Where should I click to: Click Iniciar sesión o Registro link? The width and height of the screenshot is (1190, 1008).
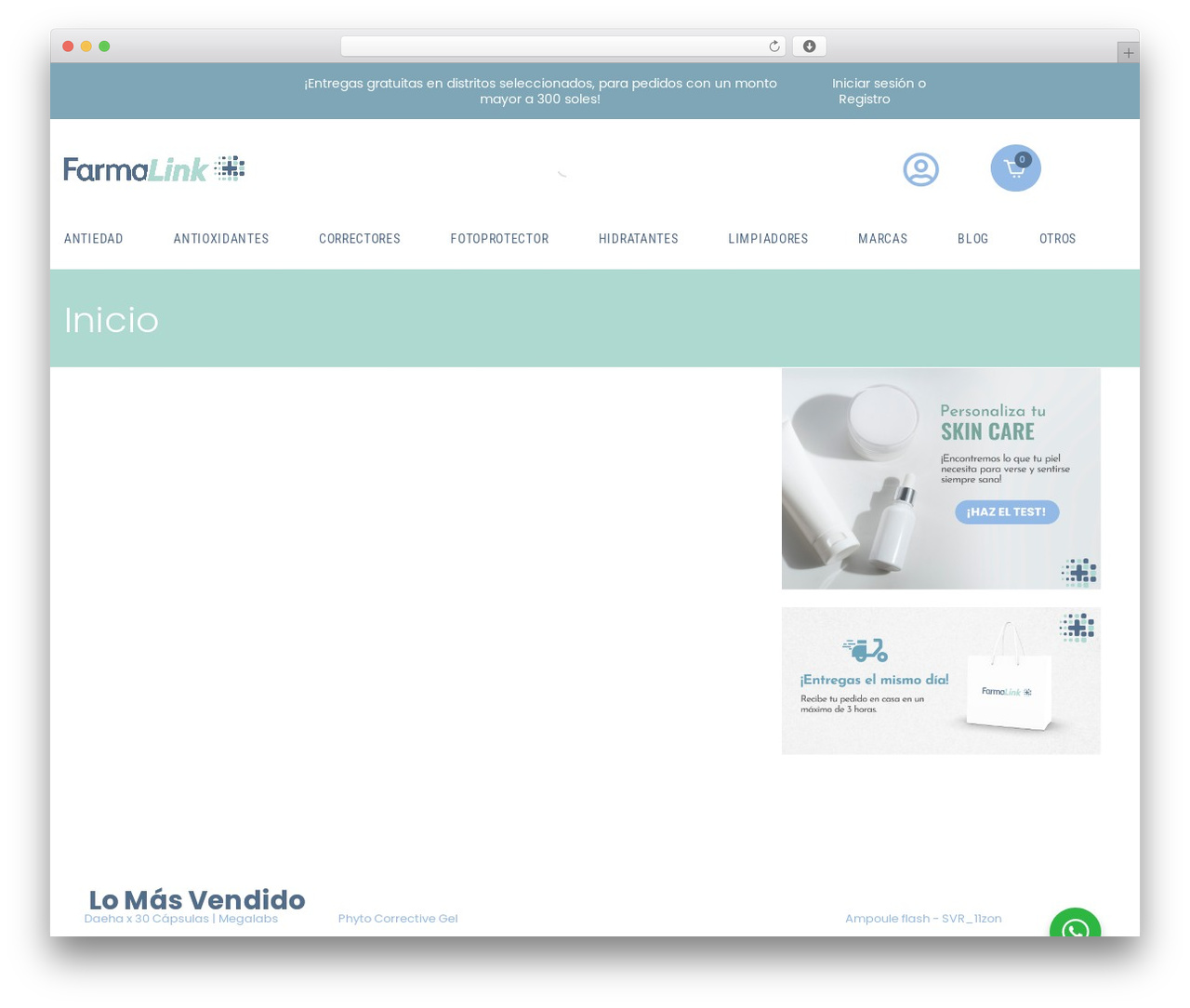[x=879, y=91]
